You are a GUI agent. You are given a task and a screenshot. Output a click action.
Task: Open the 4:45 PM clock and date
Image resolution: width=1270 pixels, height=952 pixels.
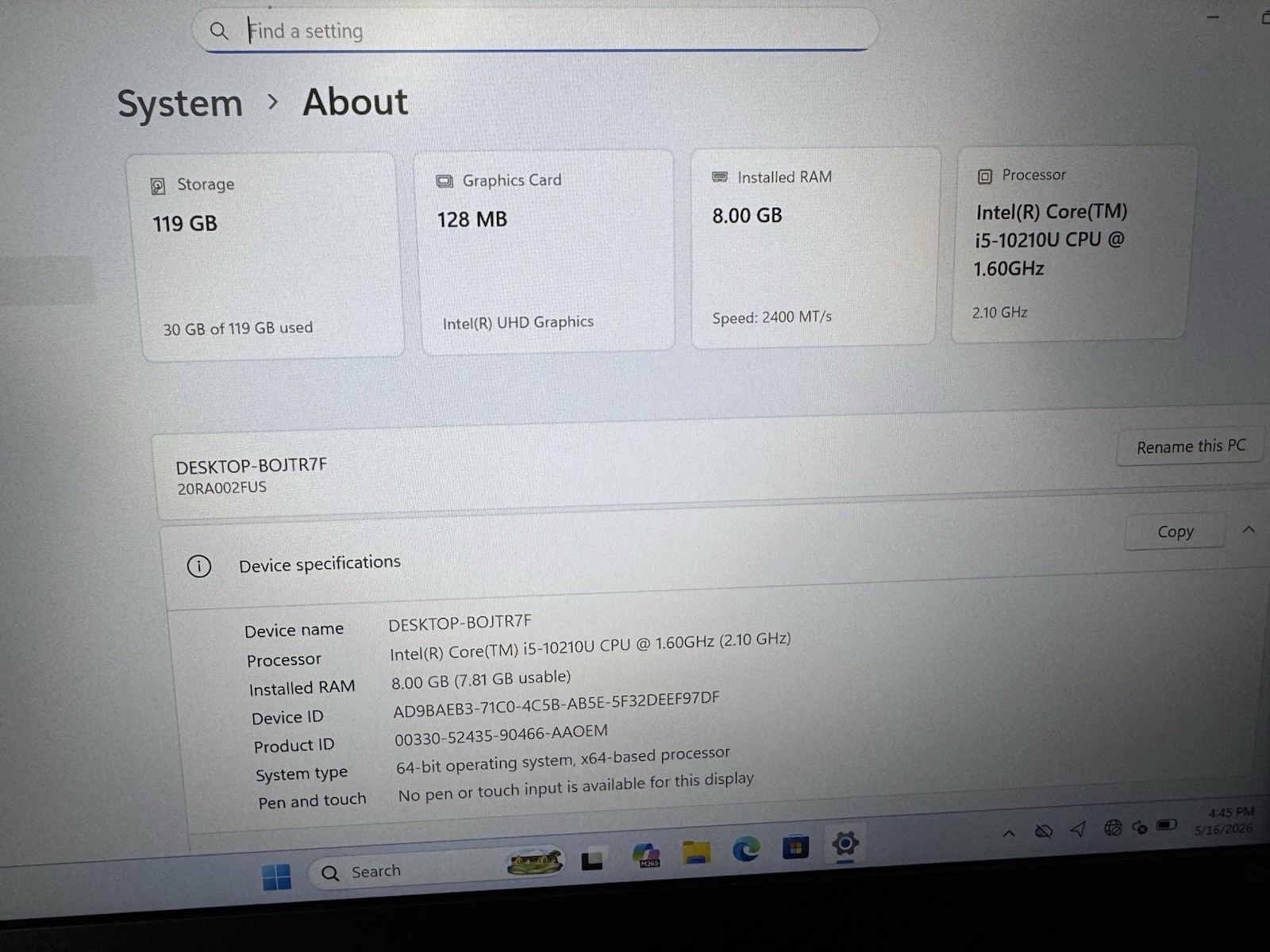click(x=1226, y=820)
